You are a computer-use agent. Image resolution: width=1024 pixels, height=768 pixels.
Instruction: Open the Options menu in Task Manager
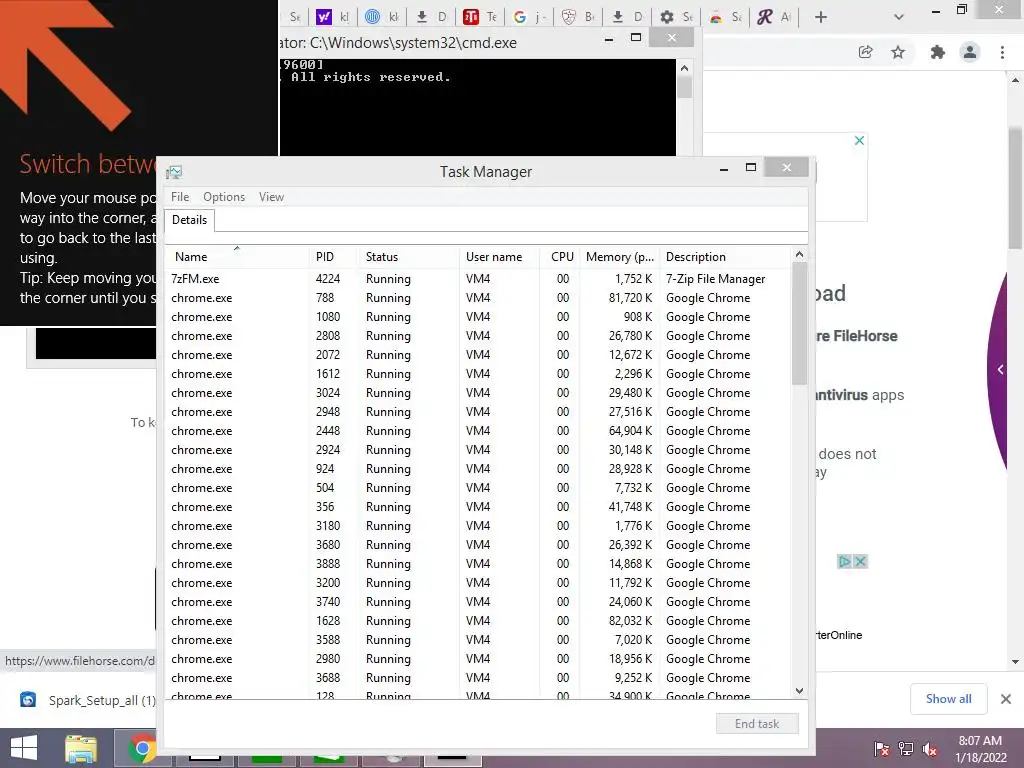[x=224, y=197]
